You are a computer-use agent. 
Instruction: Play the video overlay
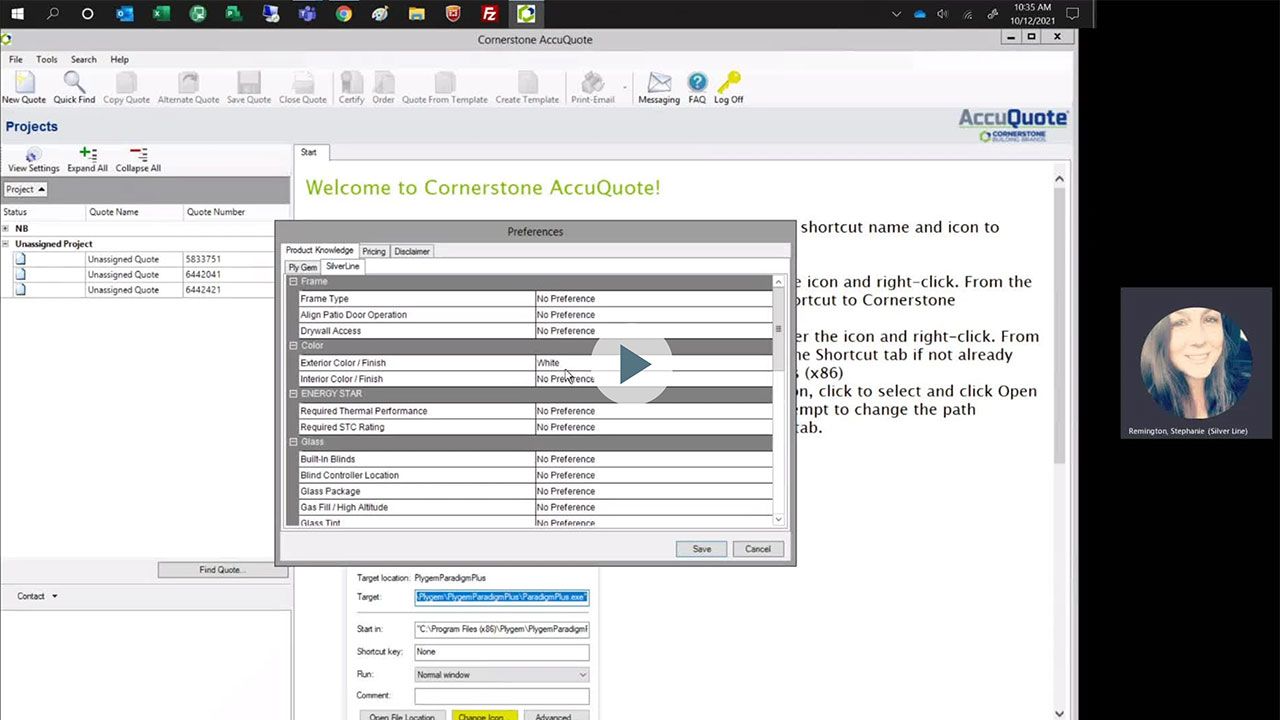click(633, 365)
